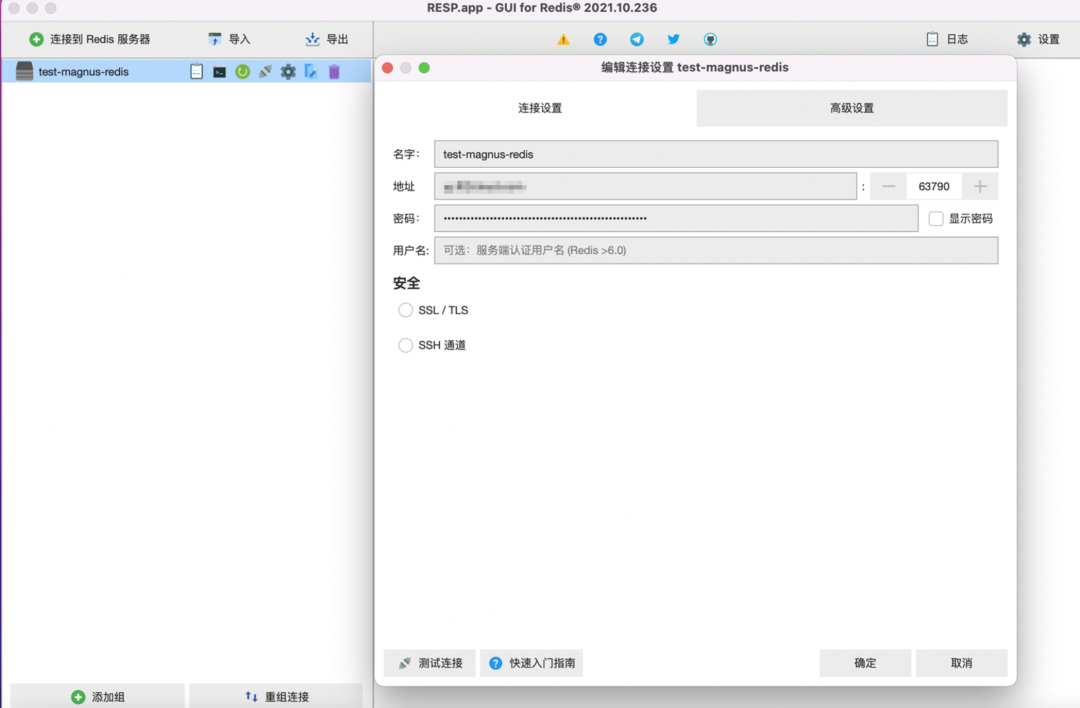Click the port number field 63790
This screenshot has width=1080, height=708.
(x=934, y=186)
